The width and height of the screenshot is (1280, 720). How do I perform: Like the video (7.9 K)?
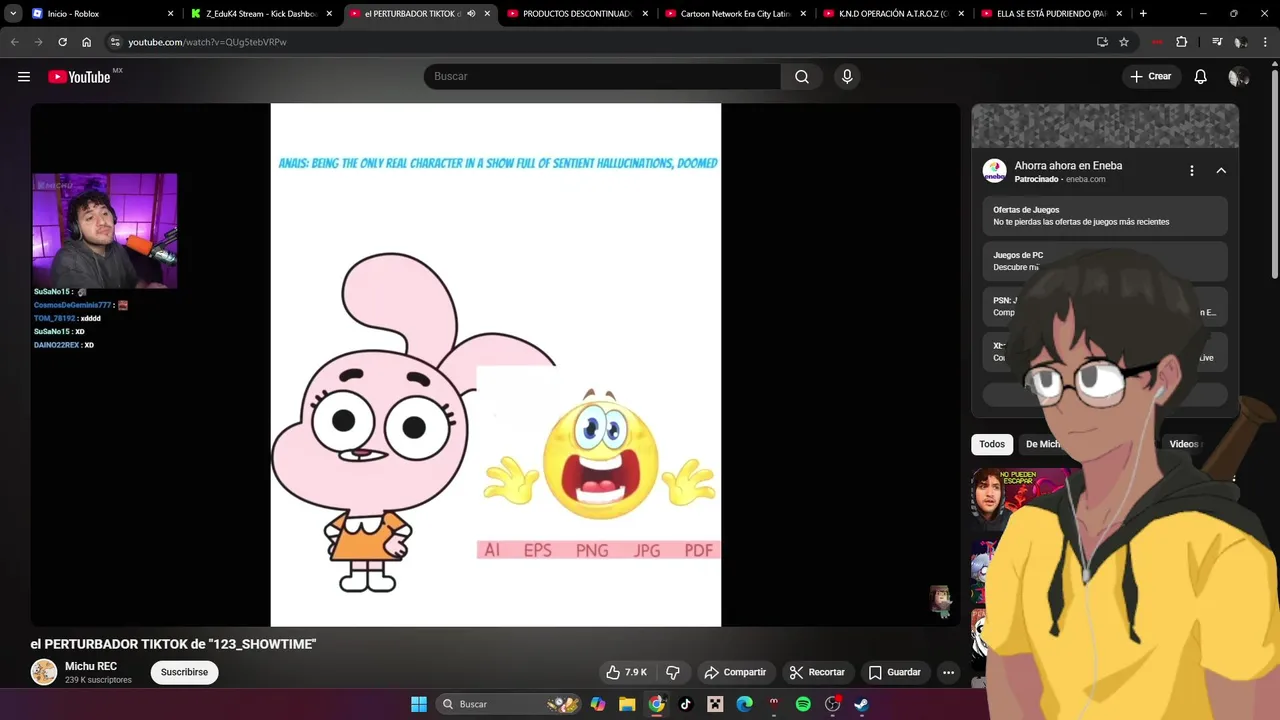(626, 672)
